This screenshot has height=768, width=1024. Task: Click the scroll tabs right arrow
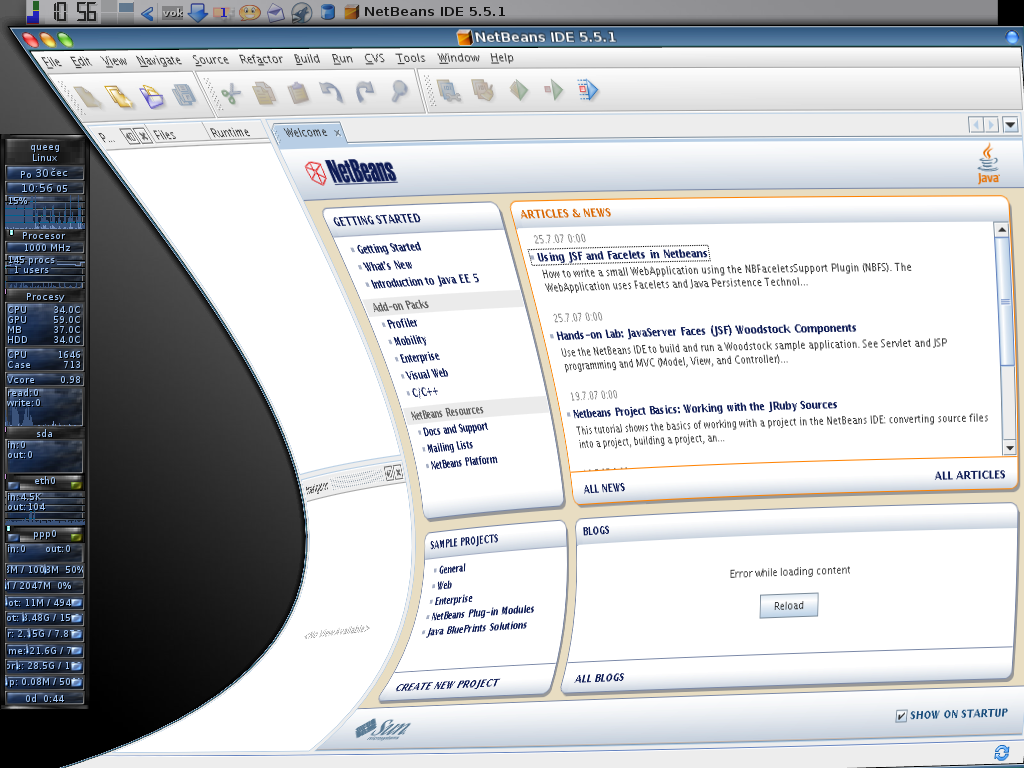tap(991, 124)
